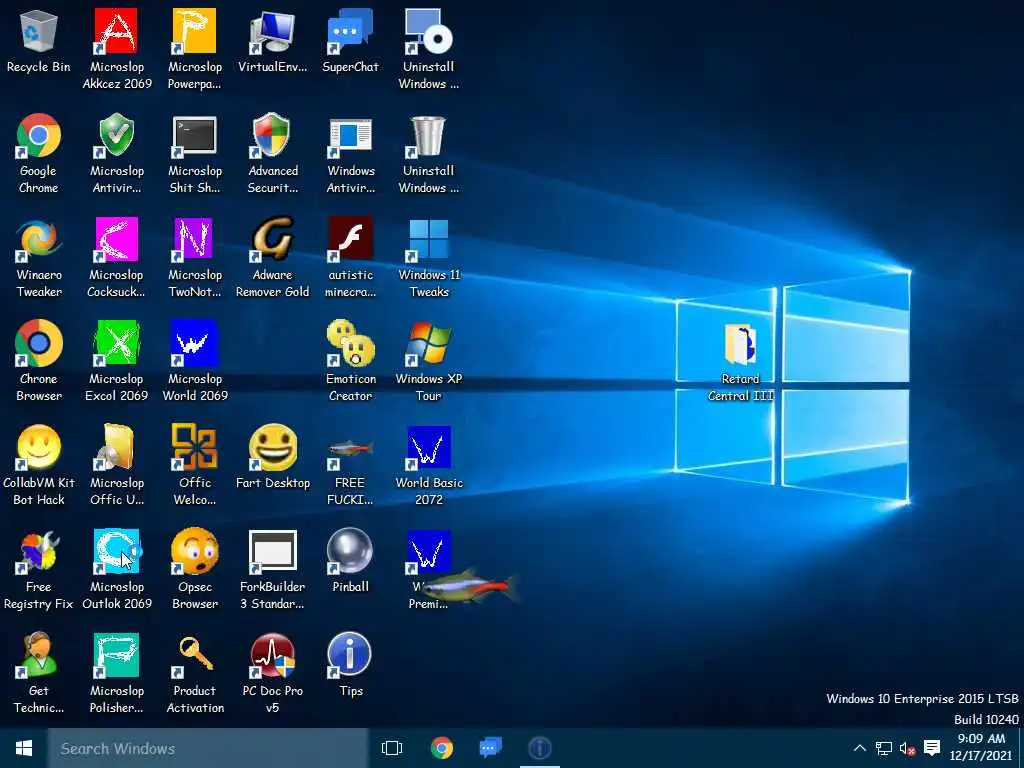The image size is (1024, 768).
Task: Click the Opsec Browser surprised face icon
Action: click(194, 551)
